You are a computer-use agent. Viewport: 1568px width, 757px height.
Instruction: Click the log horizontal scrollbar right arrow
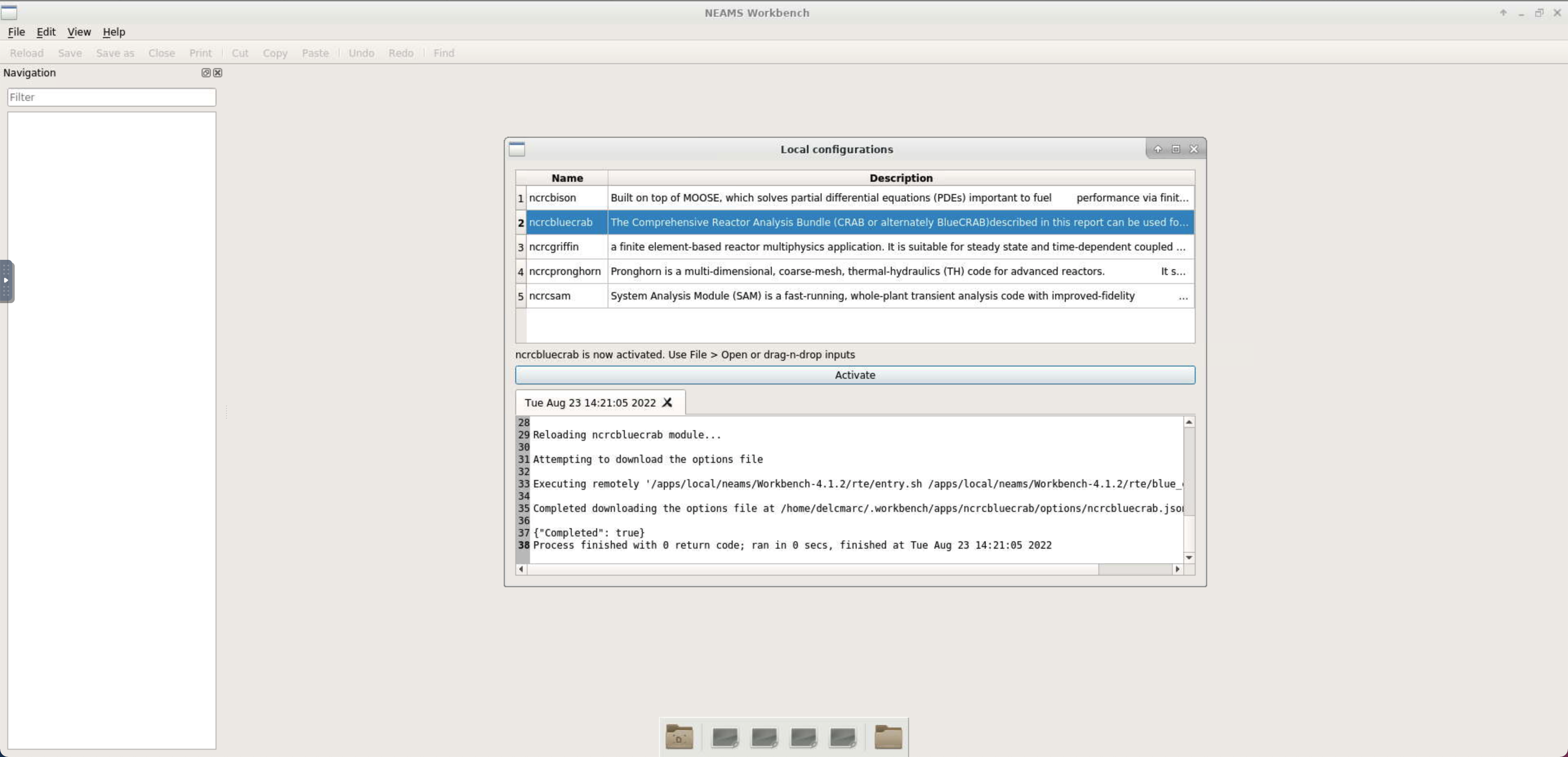[x=1177, y=569]
